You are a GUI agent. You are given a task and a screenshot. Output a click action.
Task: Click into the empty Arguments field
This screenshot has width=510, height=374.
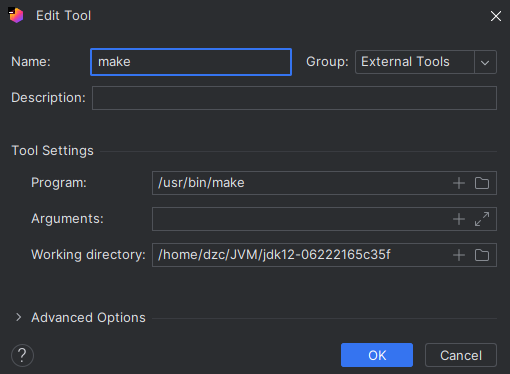302,219
